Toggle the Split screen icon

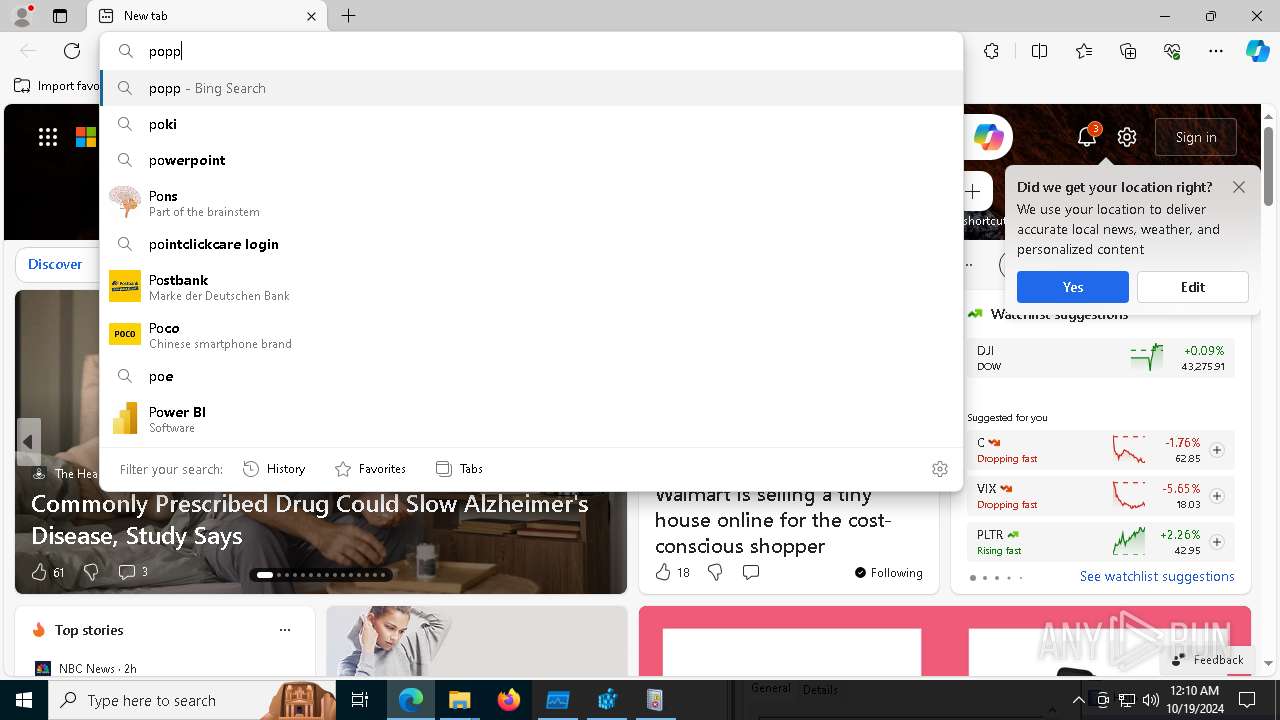click(1039, 51)
